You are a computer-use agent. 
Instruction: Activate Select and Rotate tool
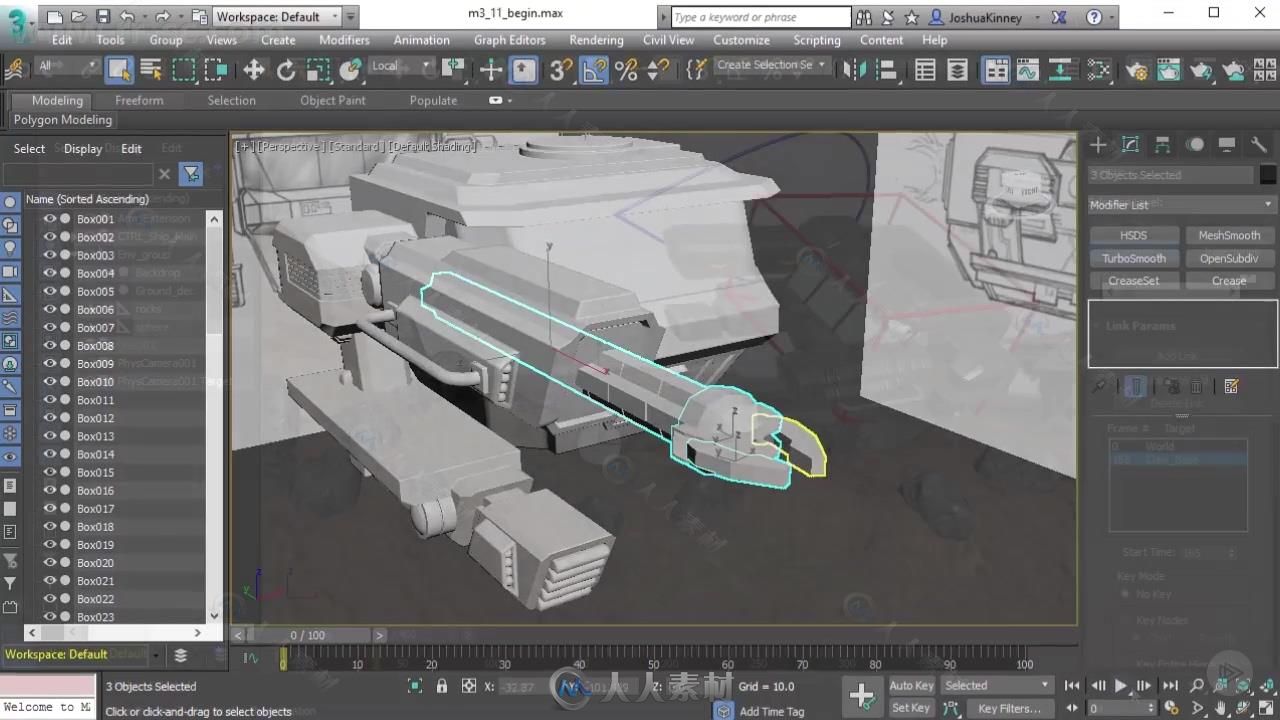286,69
